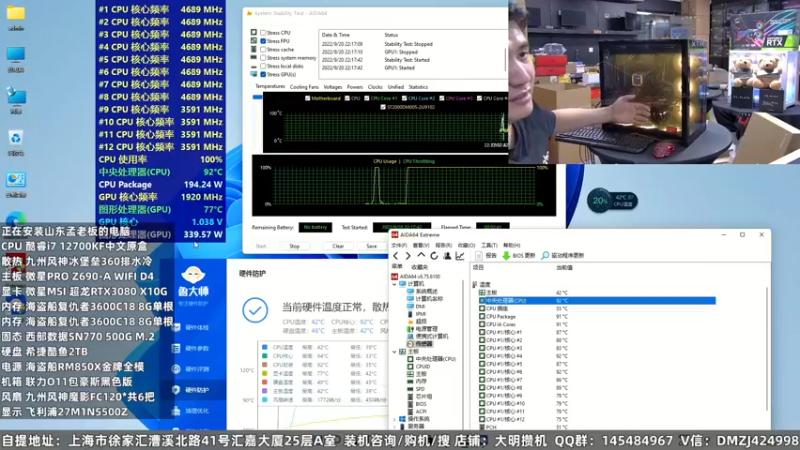The width and height of the screenshot is (800, 450).
Task: Select 超频 in the AIDA64 tree
Action: pyautogui.click(x=417, y=321)
